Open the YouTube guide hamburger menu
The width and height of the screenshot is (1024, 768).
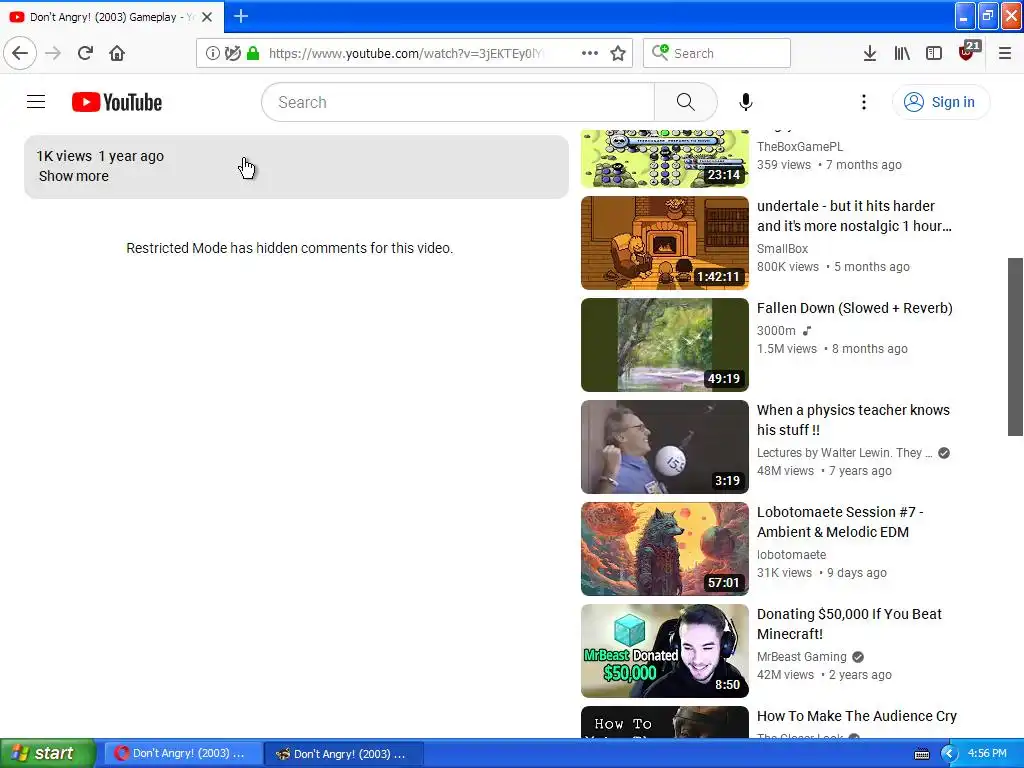(x=36, y=102)
